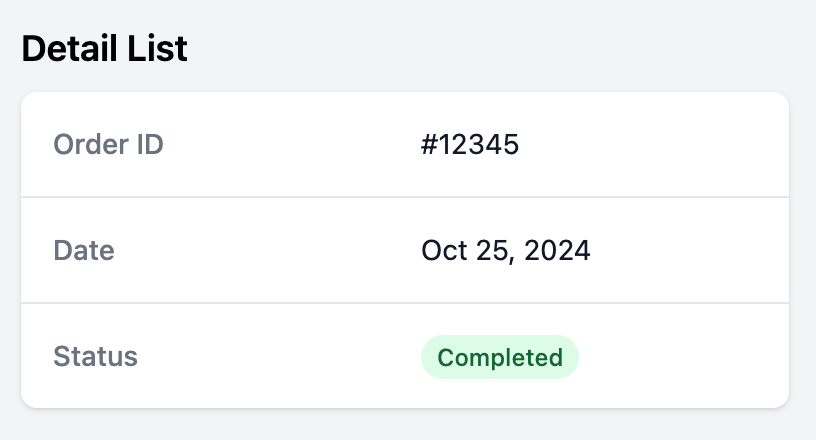Click the Completed status badge
Screen dimensions: 816x440
coord(500,357)
